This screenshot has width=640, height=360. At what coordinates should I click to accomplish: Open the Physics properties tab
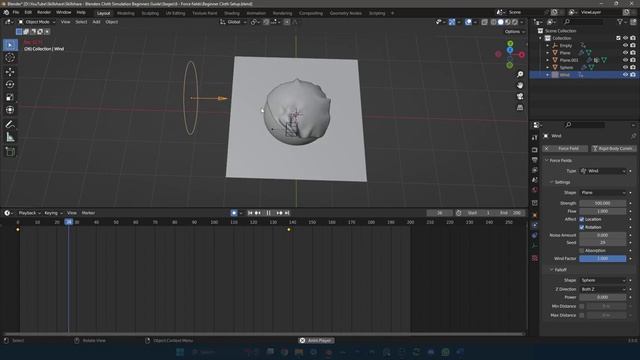point(535,225)
